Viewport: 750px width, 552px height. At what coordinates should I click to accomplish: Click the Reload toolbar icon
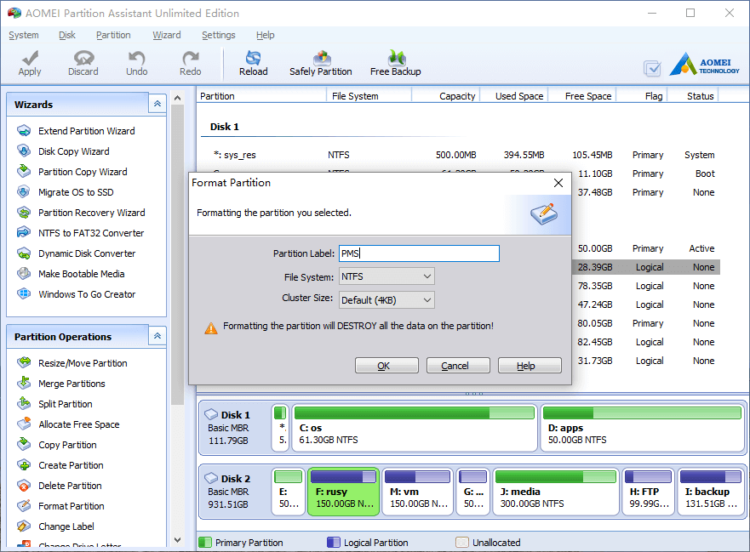tap(253, 58)
